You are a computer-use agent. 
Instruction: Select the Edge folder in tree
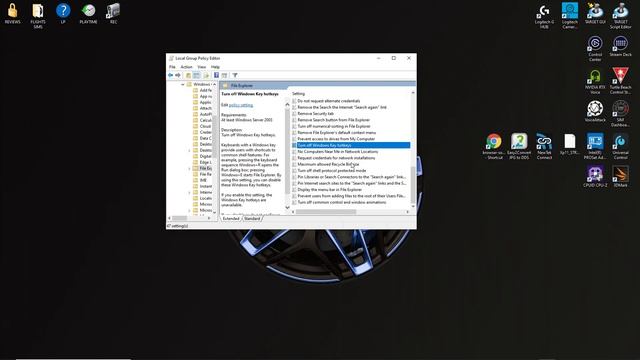[202, 162]
